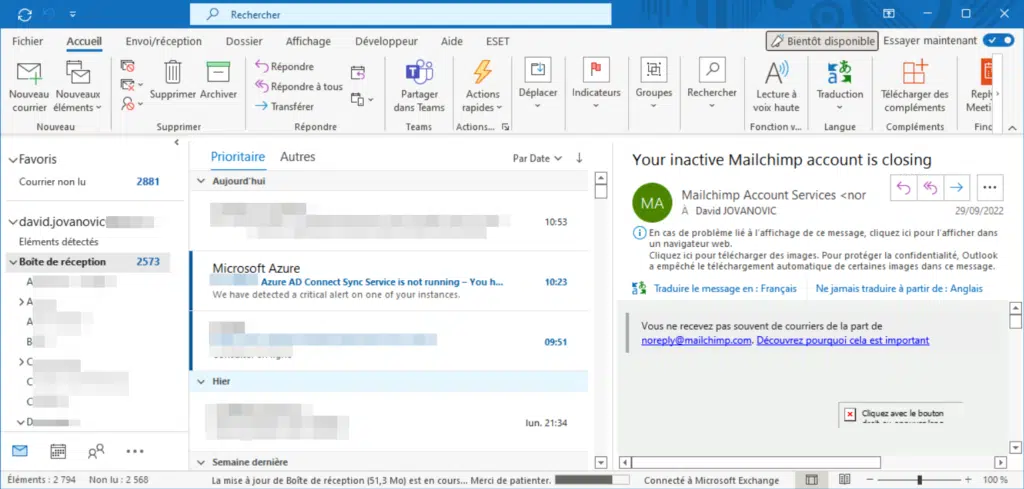Archive the message with Archiver icon

(218, 71)
